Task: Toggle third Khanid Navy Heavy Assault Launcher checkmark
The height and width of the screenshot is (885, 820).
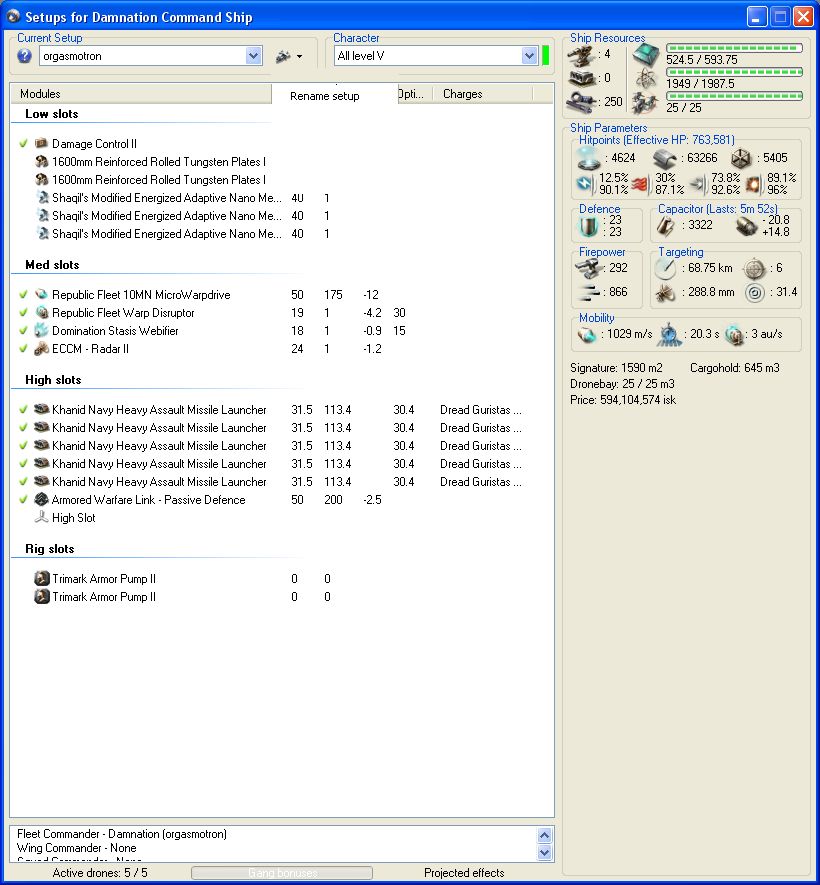Action: click(x=23, y=445)
